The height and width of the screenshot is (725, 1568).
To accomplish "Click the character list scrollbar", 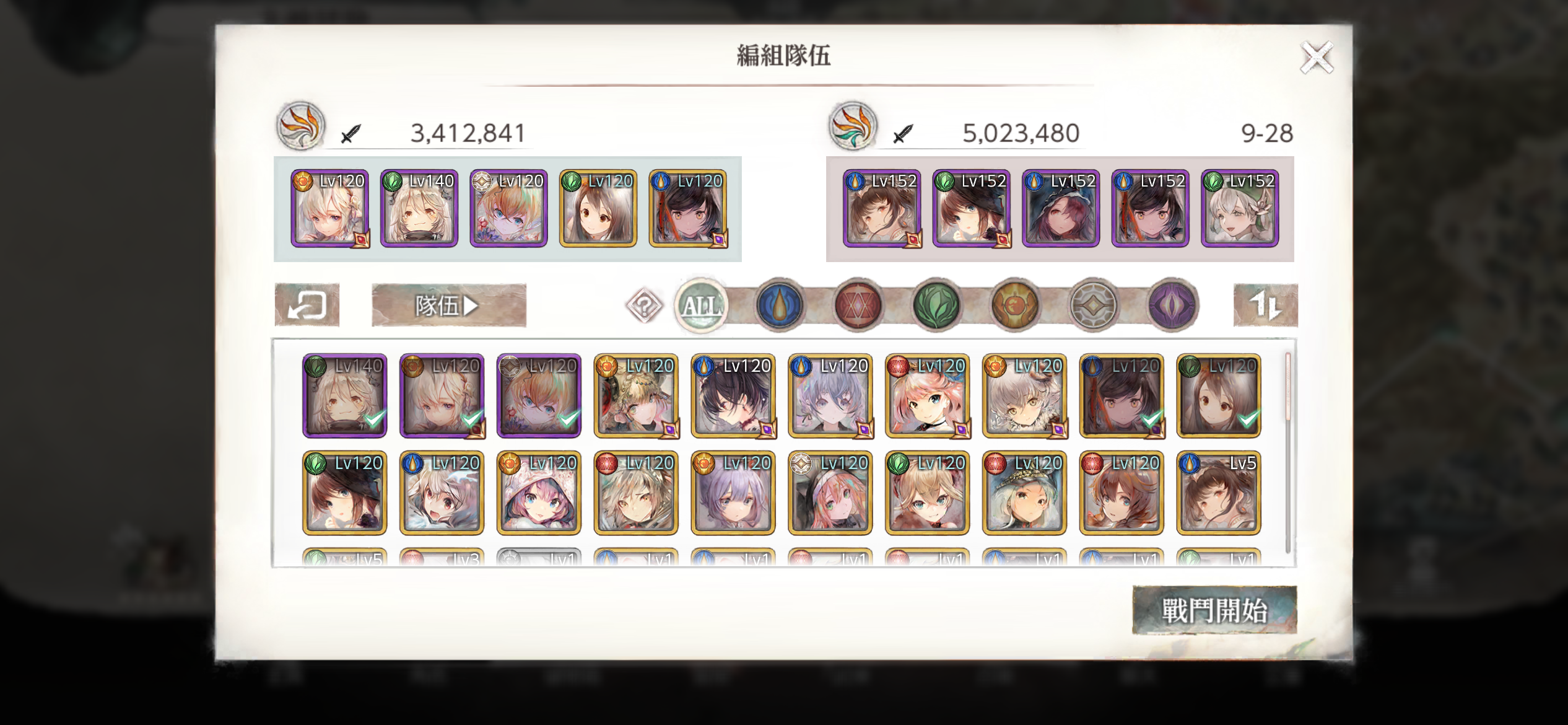I will (1288, 452).
